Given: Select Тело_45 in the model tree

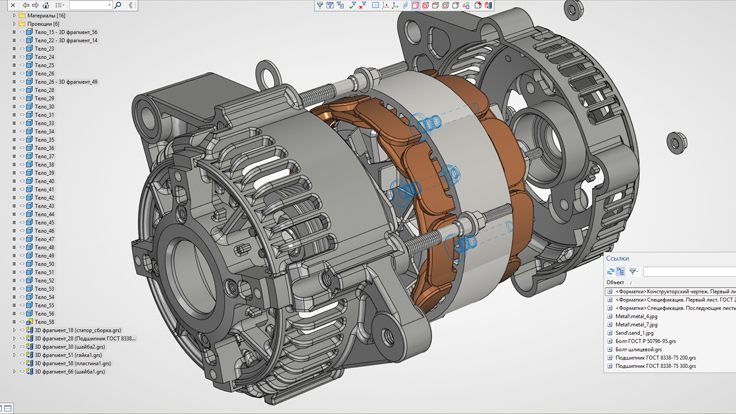Looking at the screenshot, I should click(44, 222).
